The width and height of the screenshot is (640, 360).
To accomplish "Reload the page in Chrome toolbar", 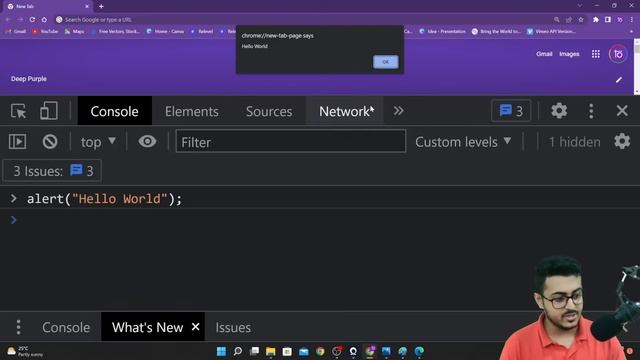I will pos(32,19).
